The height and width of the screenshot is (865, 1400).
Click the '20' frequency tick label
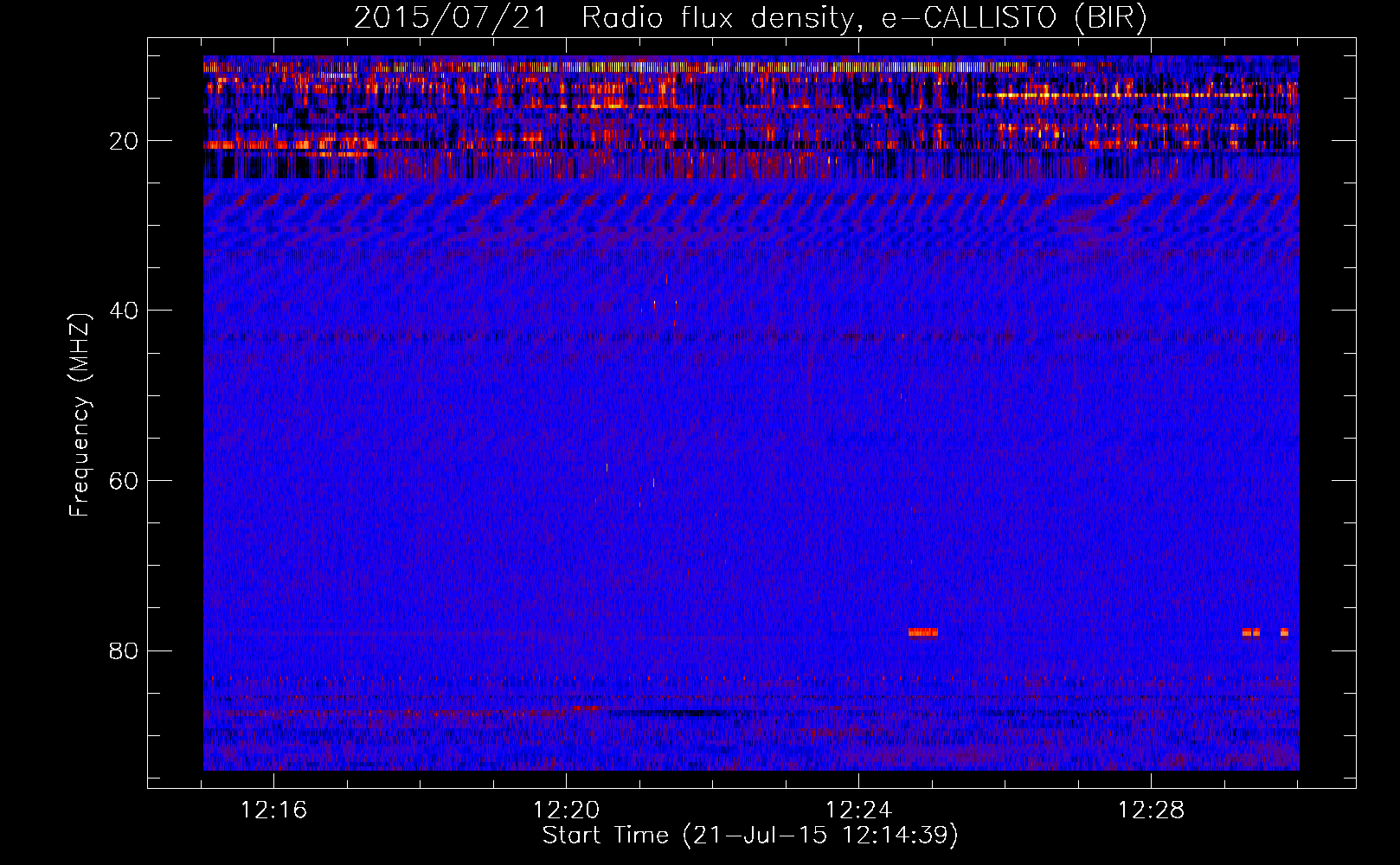125,141
